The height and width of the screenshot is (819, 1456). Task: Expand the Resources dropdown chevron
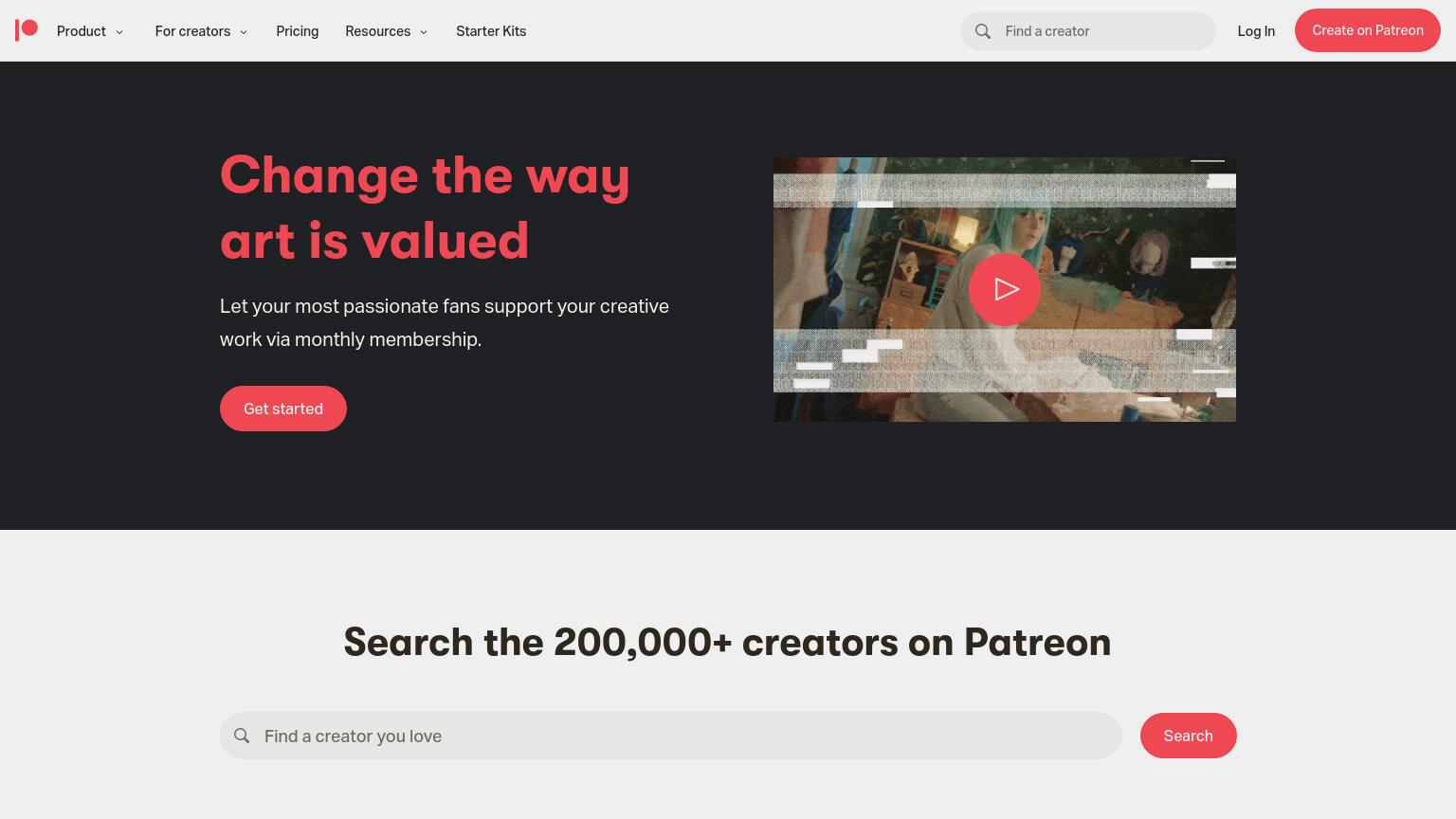424,32
